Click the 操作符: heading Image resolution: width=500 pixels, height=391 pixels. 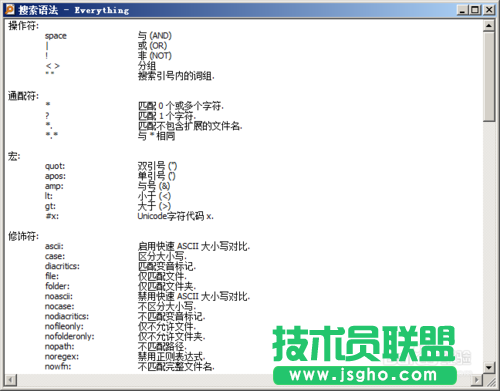coord(23,26)
